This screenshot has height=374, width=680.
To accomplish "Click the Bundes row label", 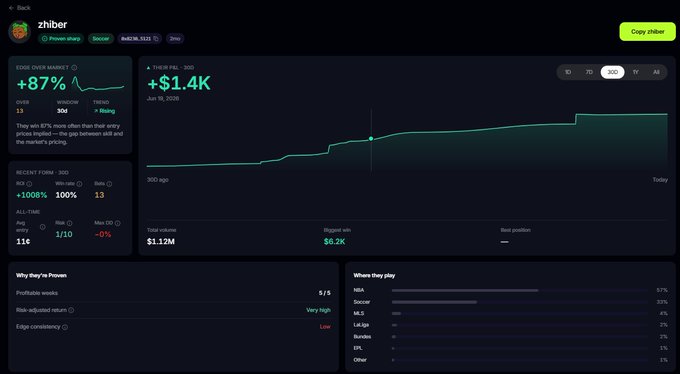I will pos(362,337).
